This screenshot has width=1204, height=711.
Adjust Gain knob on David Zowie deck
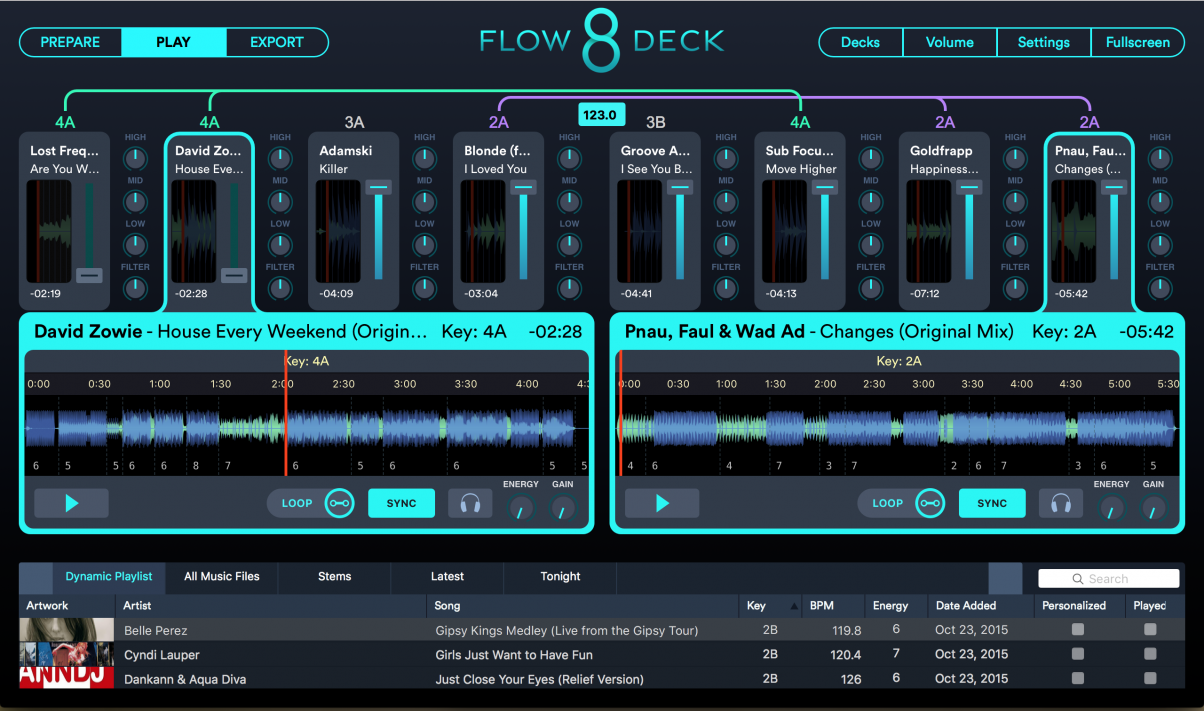[563, 509]
